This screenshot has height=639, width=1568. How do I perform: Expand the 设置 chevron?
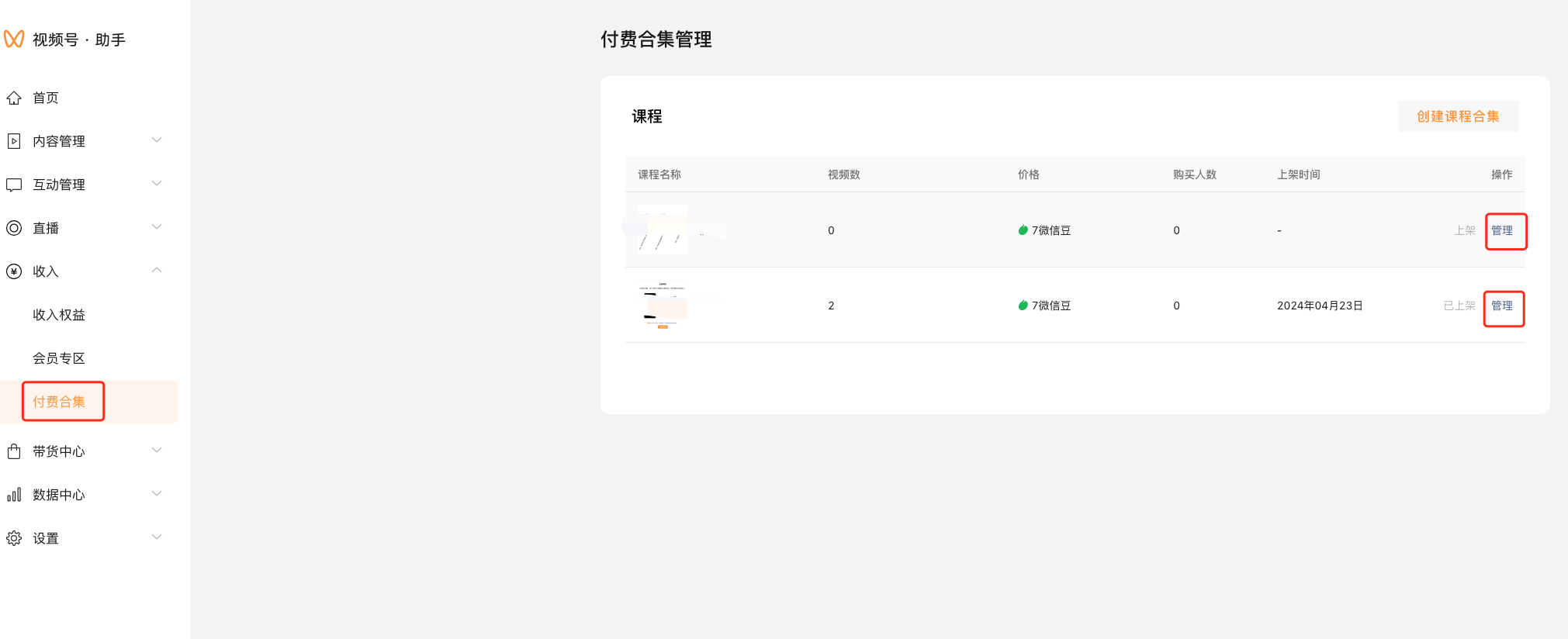point(157,537)
